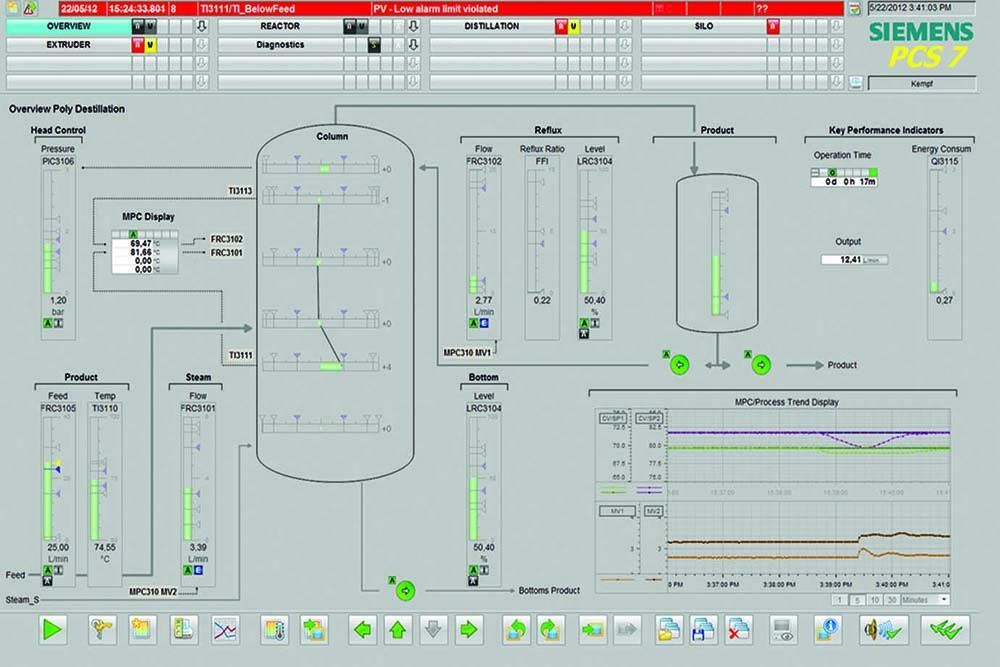The height and width of the screenshot is (667, 1000).
Task: Click the blue info icon in the bottom toolbar
Action: (827, 628)
